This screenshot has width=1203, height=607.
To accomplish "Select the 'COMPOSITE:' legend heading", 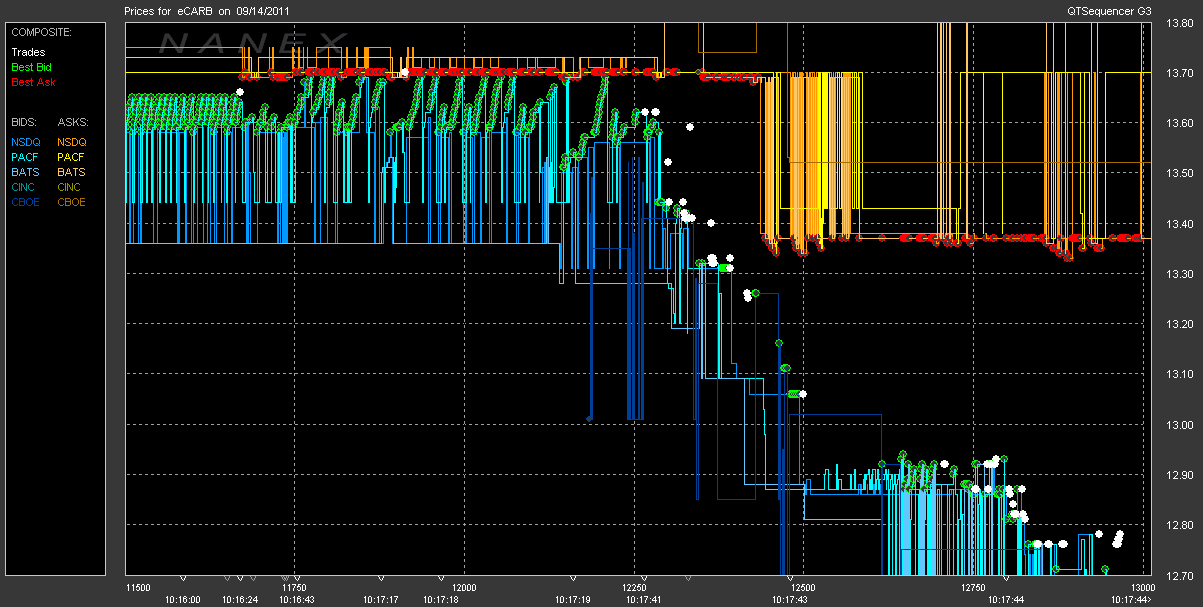I will [42, 32].
